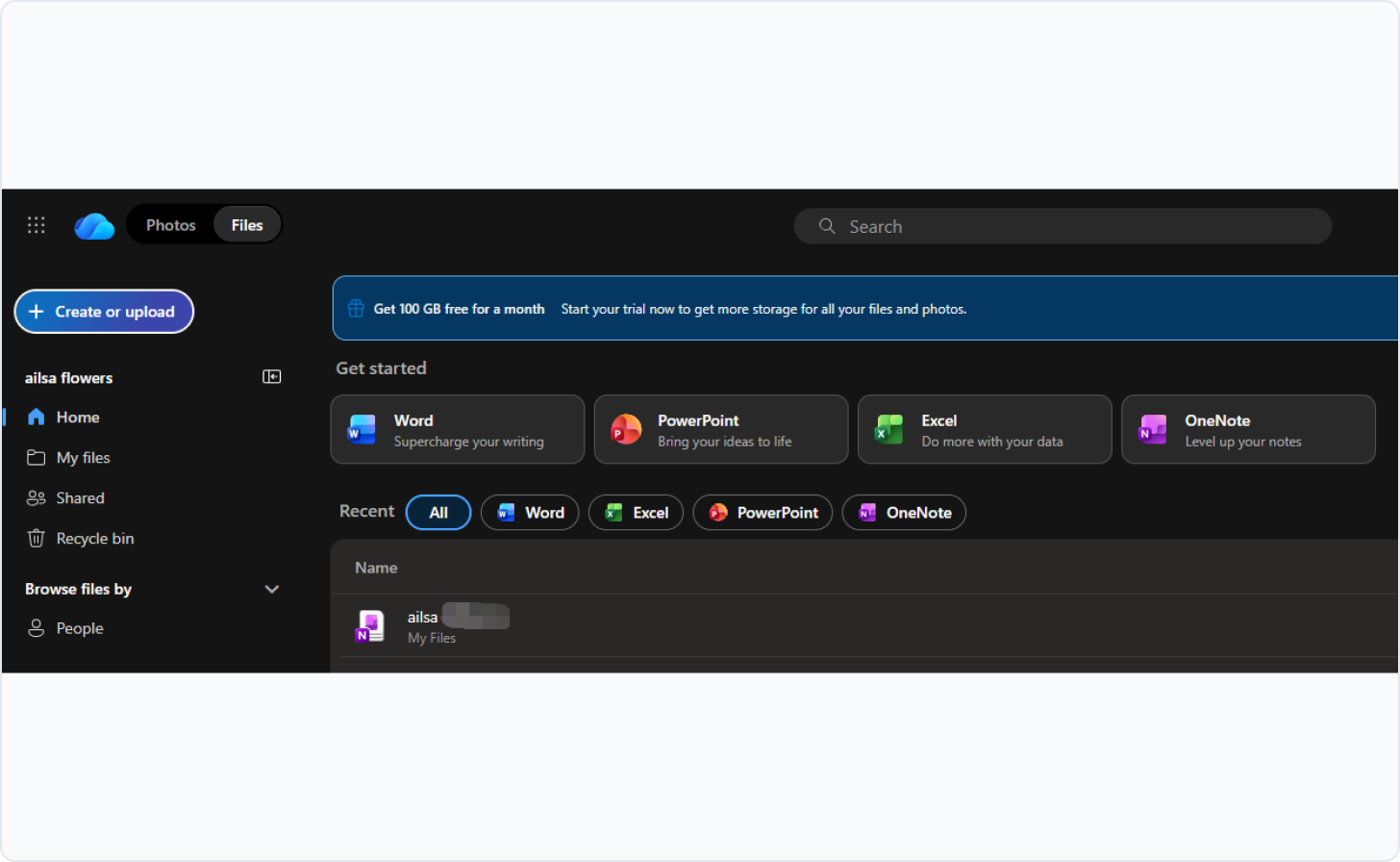Screen dimensions: 1400x862
Task: Click Start your trial now banner text
Action: [x=764, y=309]
